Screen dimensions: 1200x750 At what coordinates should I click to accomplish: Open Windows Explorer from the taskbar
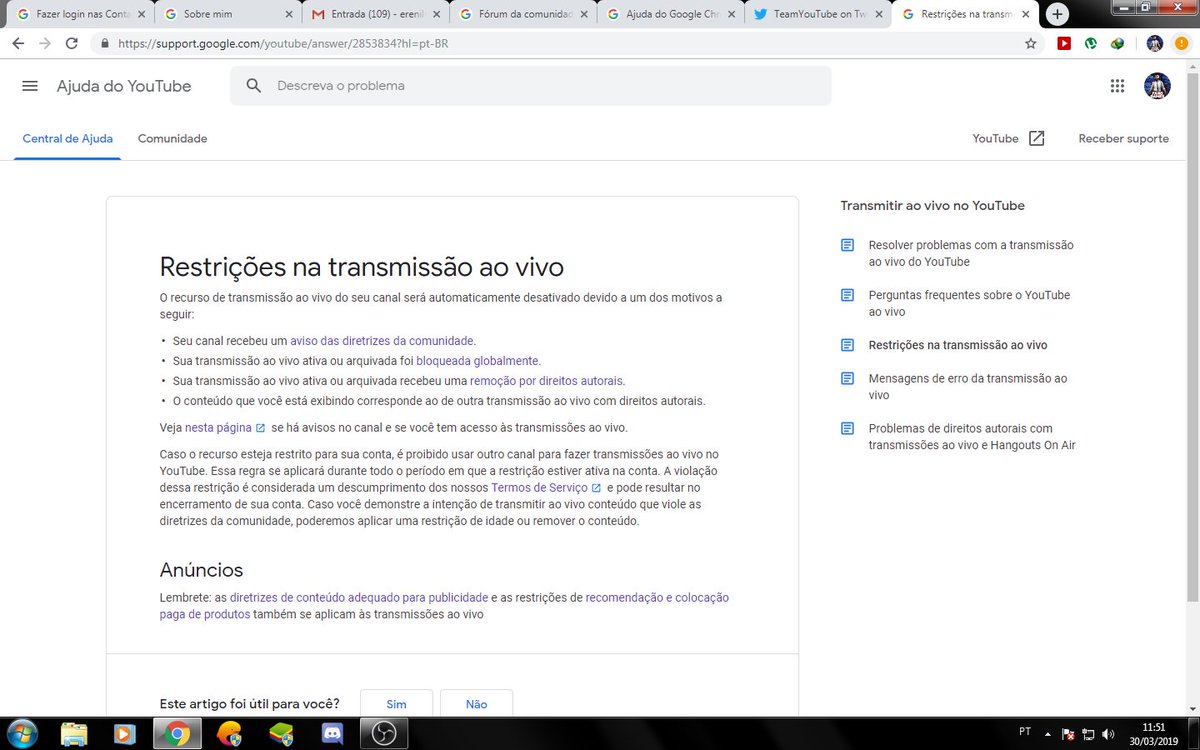[x=75, y=733]
